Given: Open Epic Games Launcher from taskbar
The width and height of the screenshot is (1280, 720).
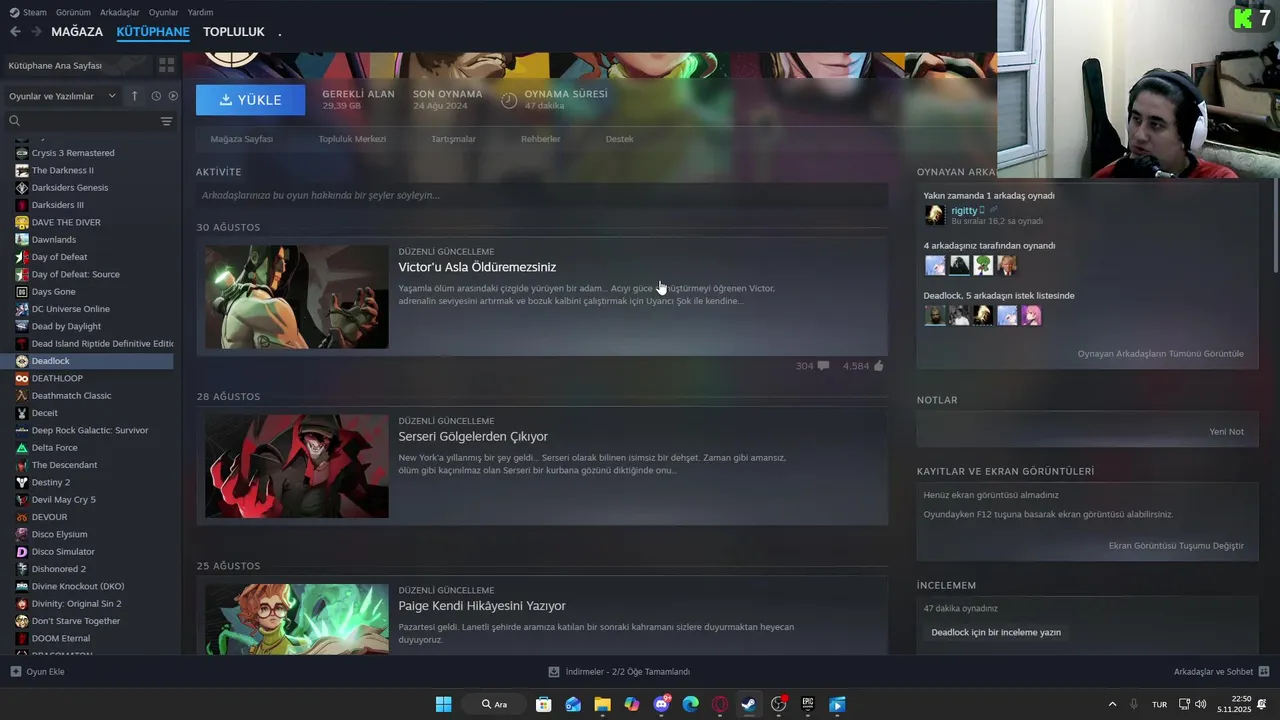Looking at the screenshot, I should point(807,704).
